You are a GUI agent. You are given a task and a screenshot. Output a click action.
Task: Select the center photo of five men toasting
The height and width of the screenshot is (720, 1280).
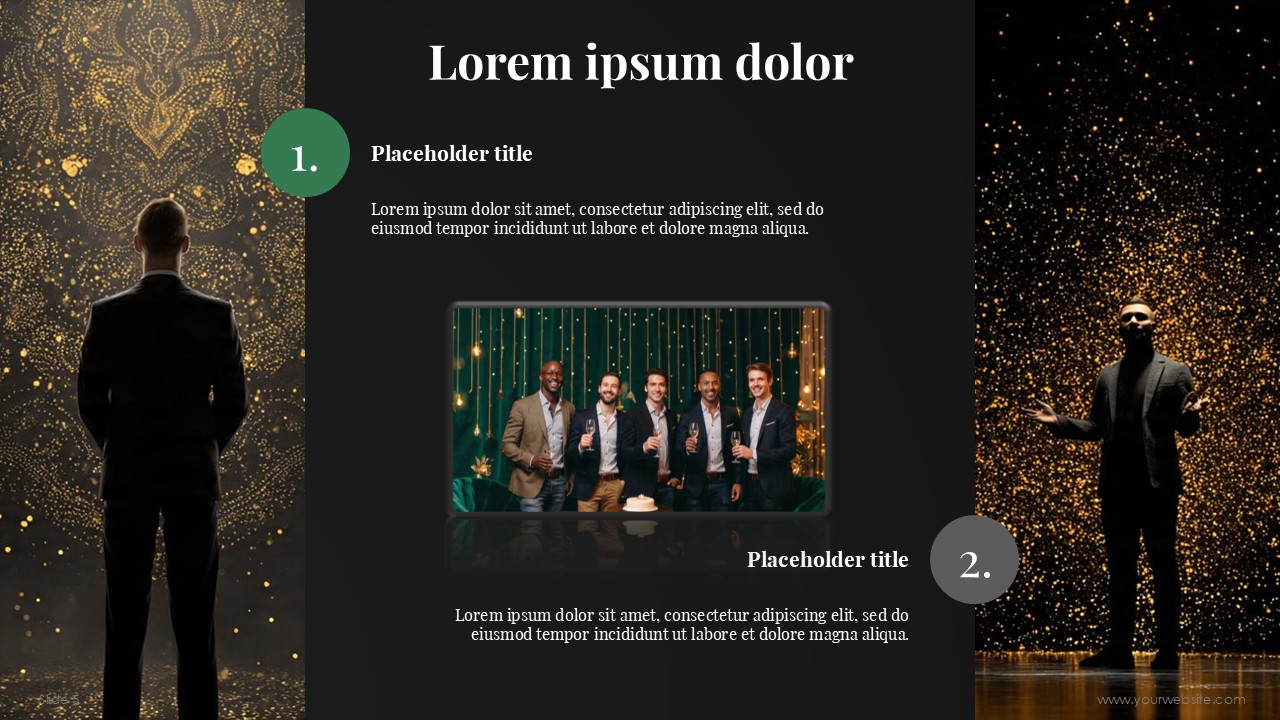[639, 409]
